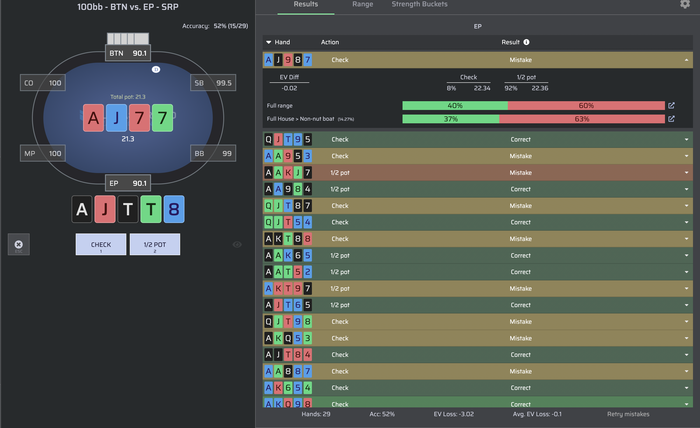
Task: Open the settings gear icon
Action: click(x=685, y=4)
